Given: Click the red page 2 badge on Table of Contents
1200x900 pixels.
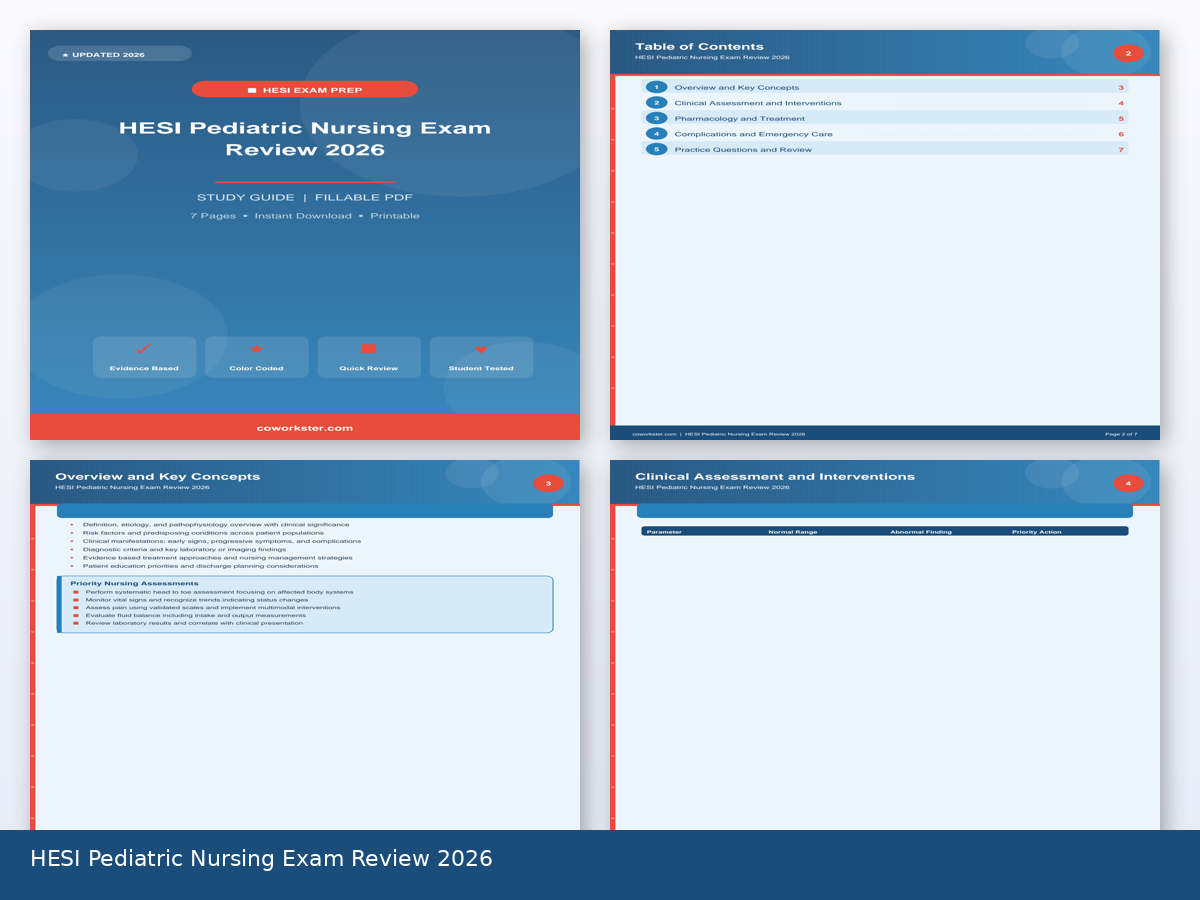Looking at the screenshot, I should [x=1128, y=52].
